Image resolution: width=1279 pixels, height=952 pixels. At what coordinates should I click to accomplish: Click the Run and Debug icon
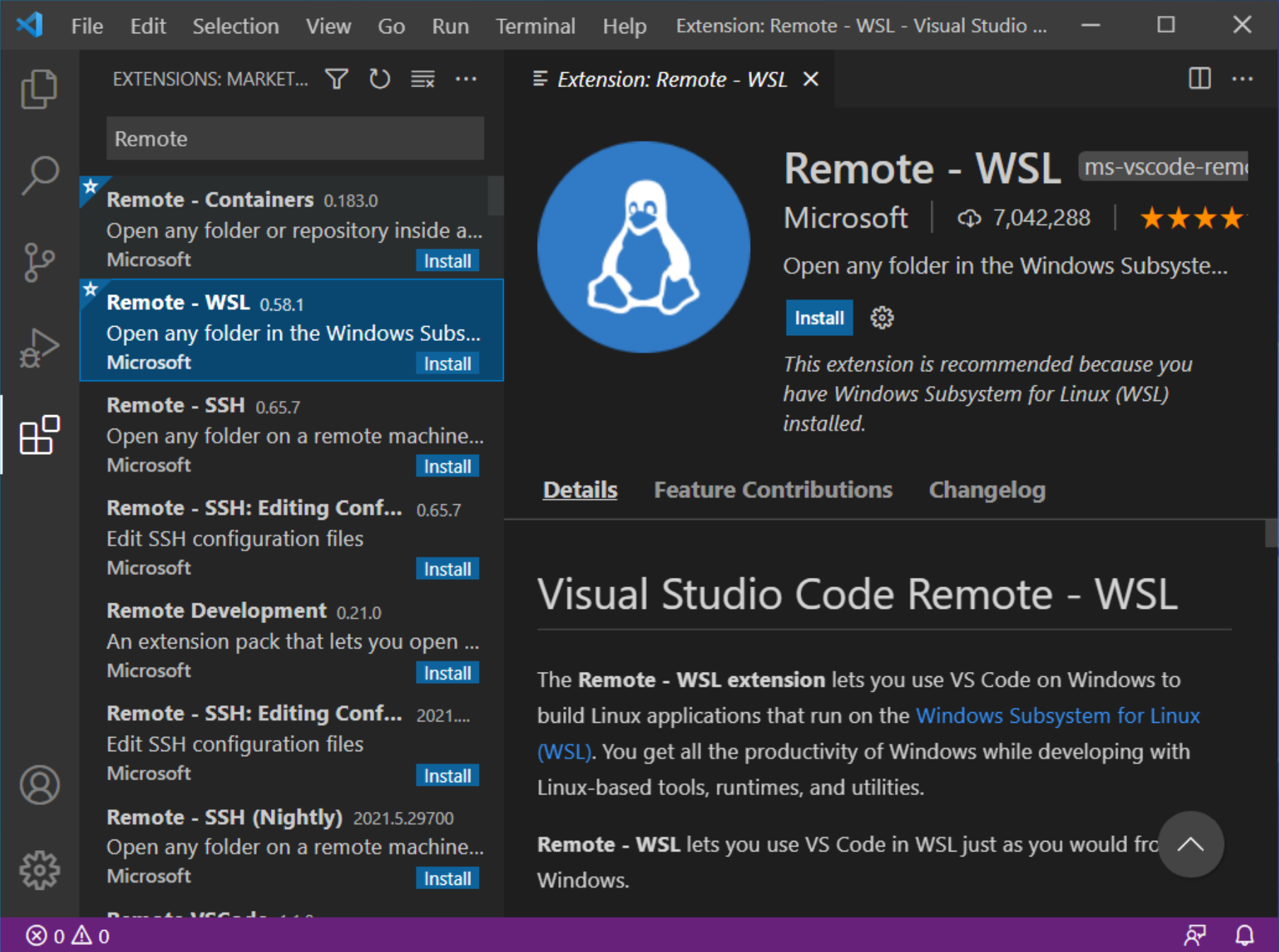tap(40, 346)
